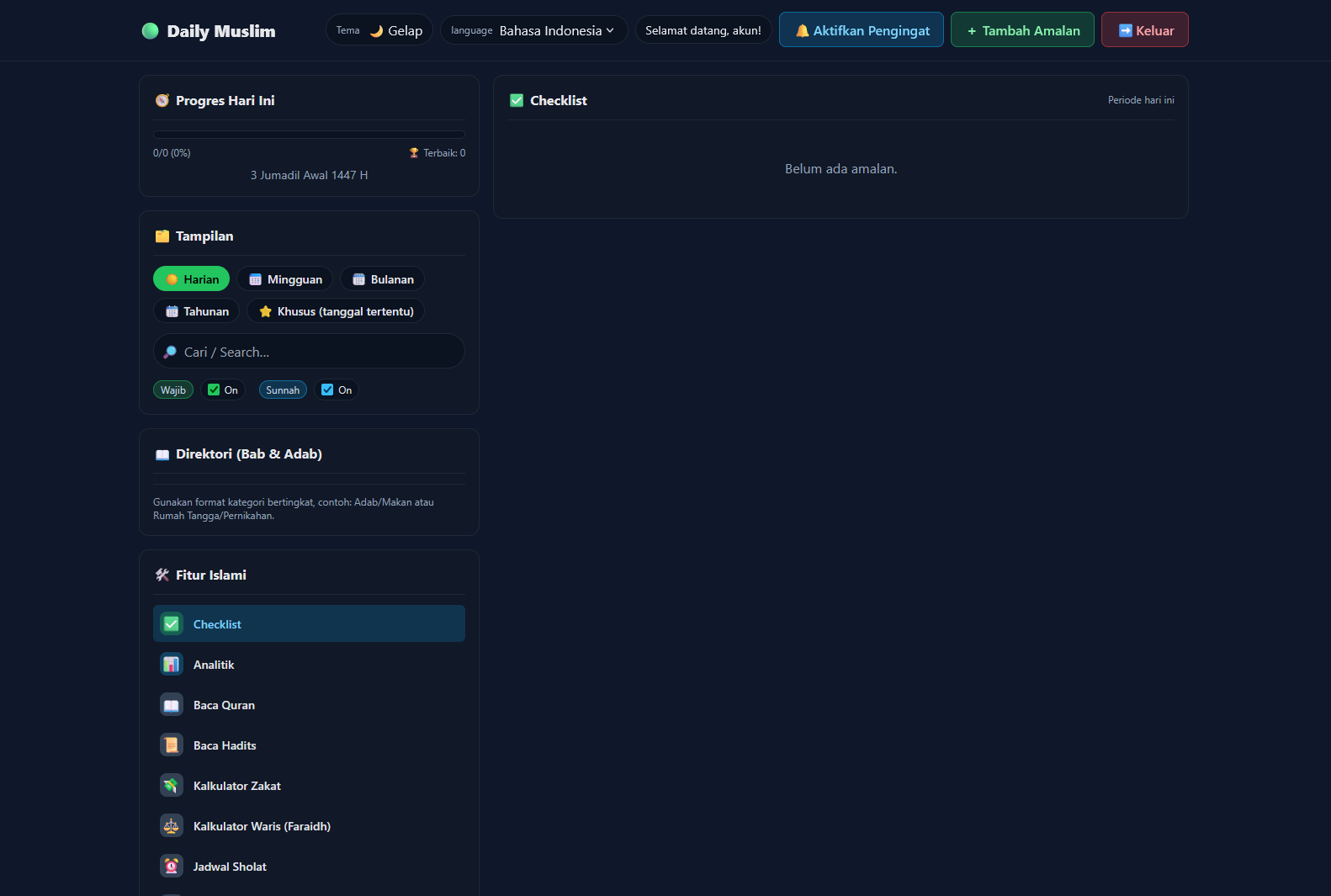
Task: Switch to Bulanan view
Action: (x=383, y=279)
